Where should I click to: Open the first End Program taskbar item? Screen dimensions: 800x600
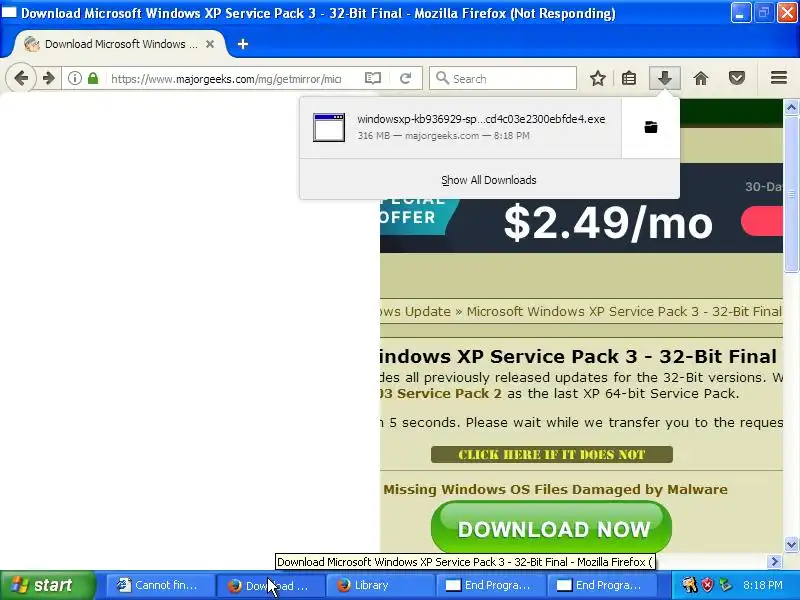490,585
